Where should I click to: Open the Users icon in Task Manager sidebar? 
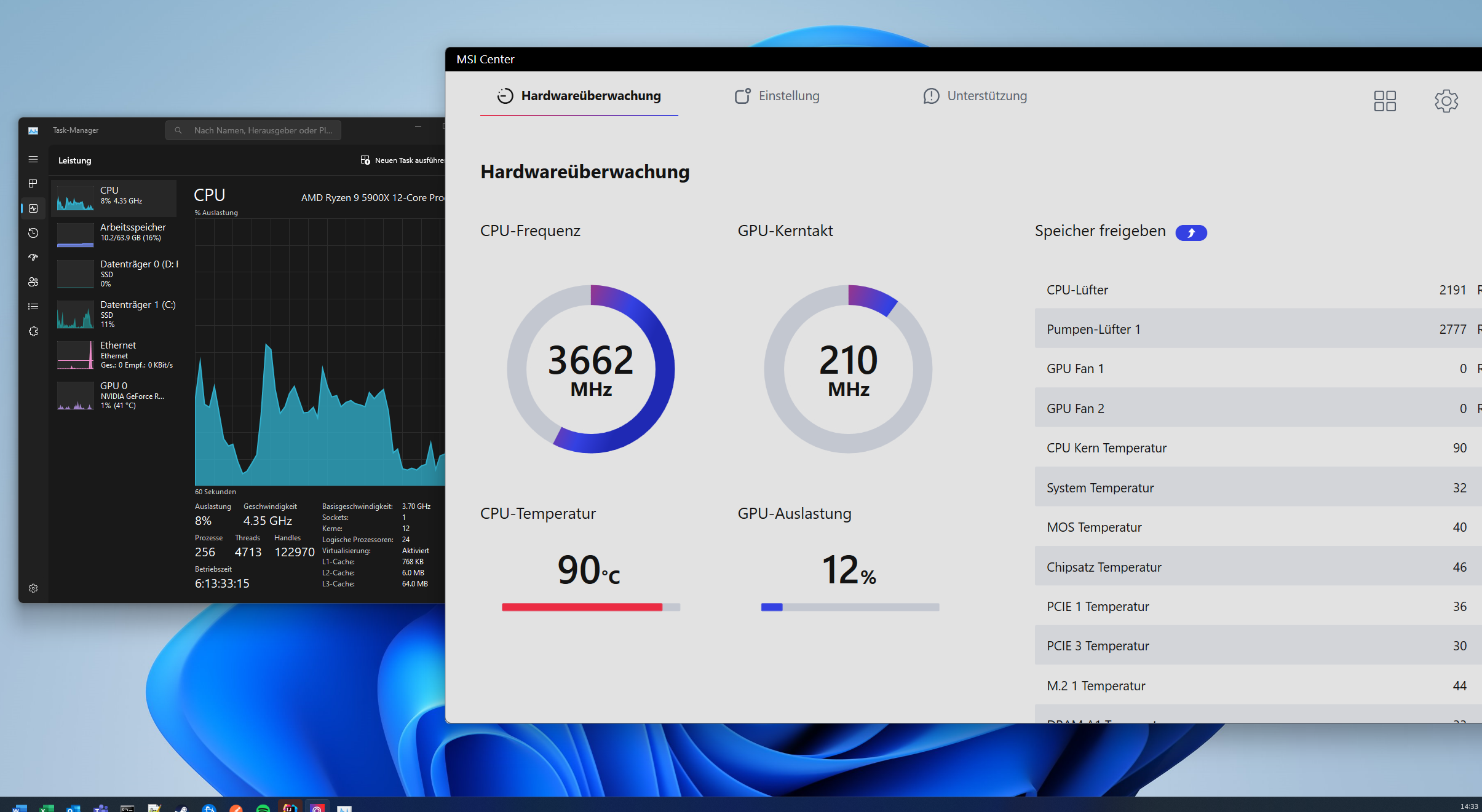pos(33,282)
